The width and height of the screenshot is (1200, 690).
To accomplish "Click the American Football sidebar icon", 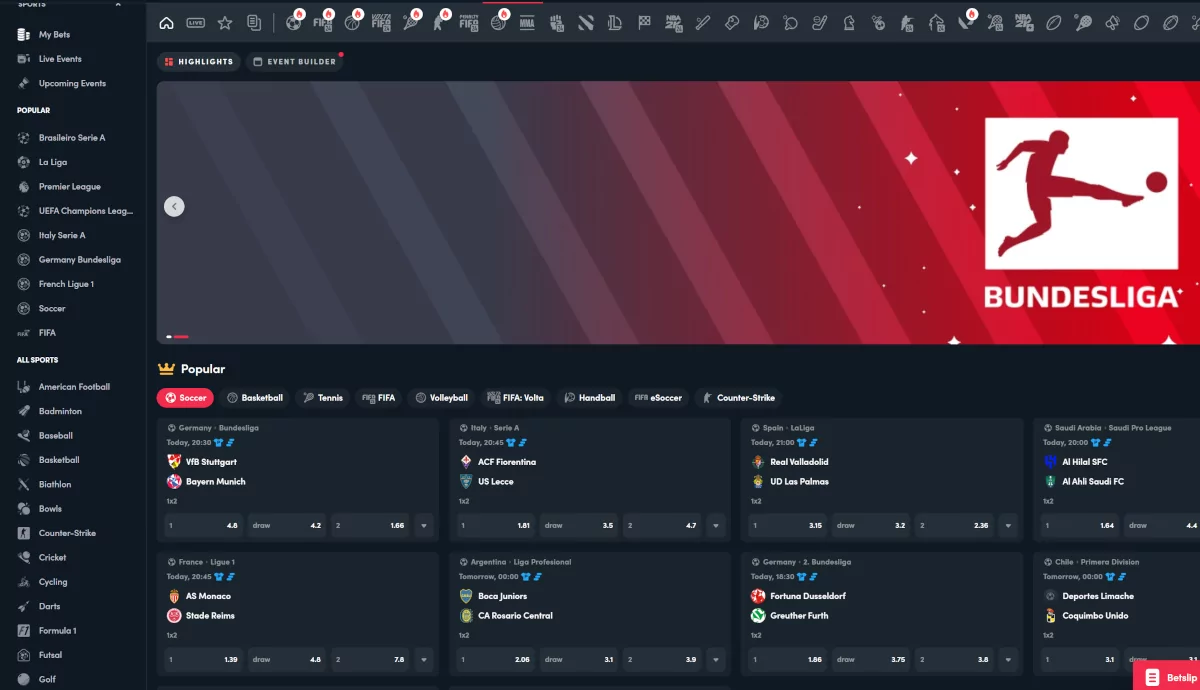I will (x=24, y=387).
